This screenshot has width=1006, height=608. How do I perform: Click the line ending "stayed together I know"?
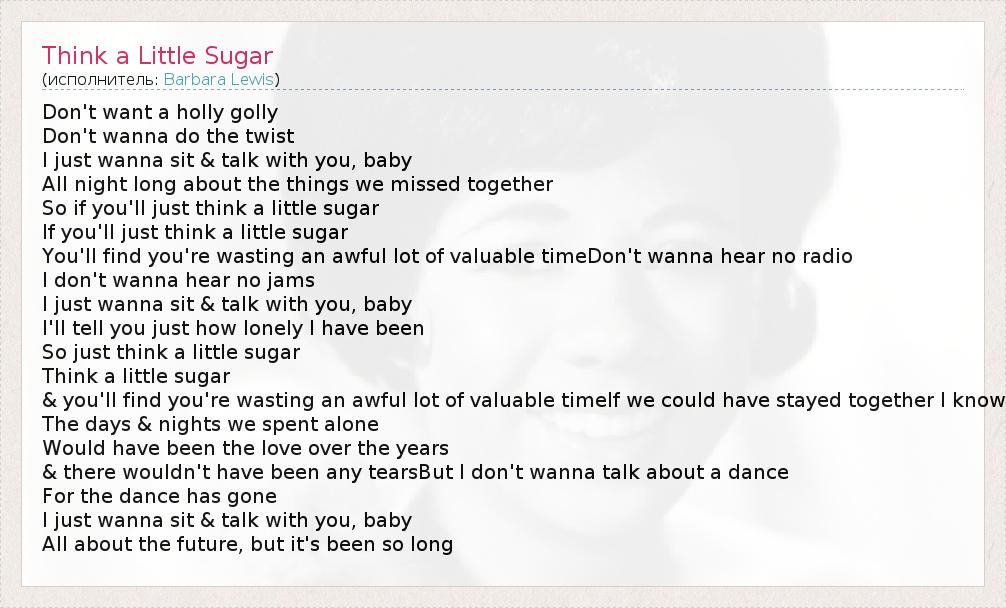523,400
